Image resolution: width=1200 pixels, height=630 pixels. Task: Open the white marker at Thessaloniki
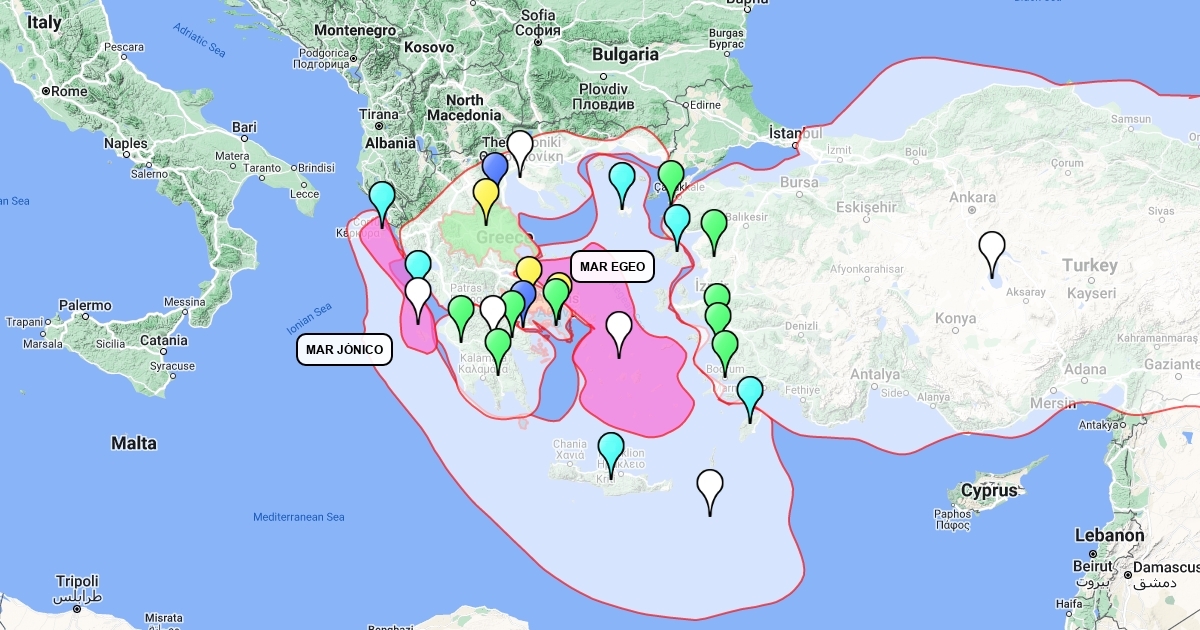point(519,147)
